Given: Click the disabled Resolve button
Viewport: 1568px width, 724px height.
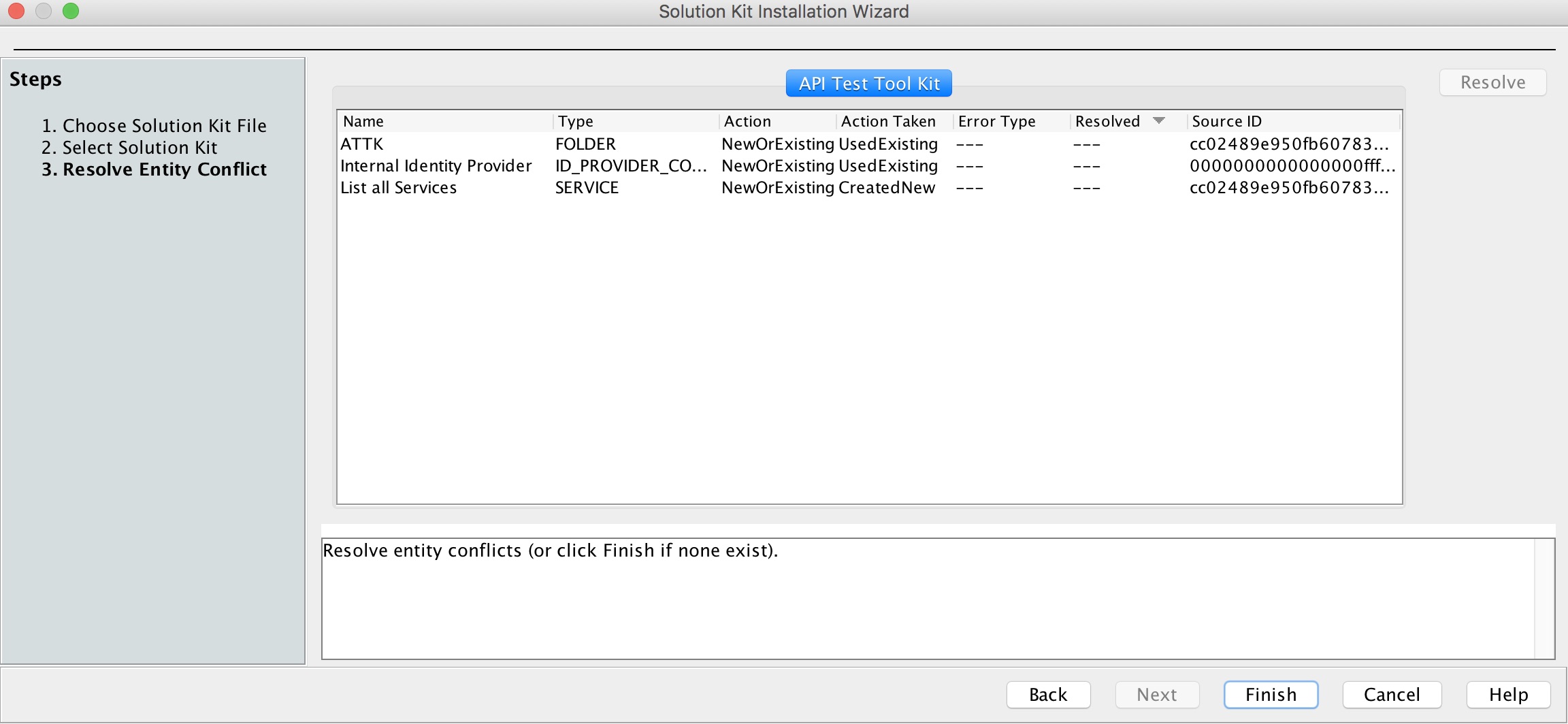Looking at the screenshot, I should (1492, 82).
